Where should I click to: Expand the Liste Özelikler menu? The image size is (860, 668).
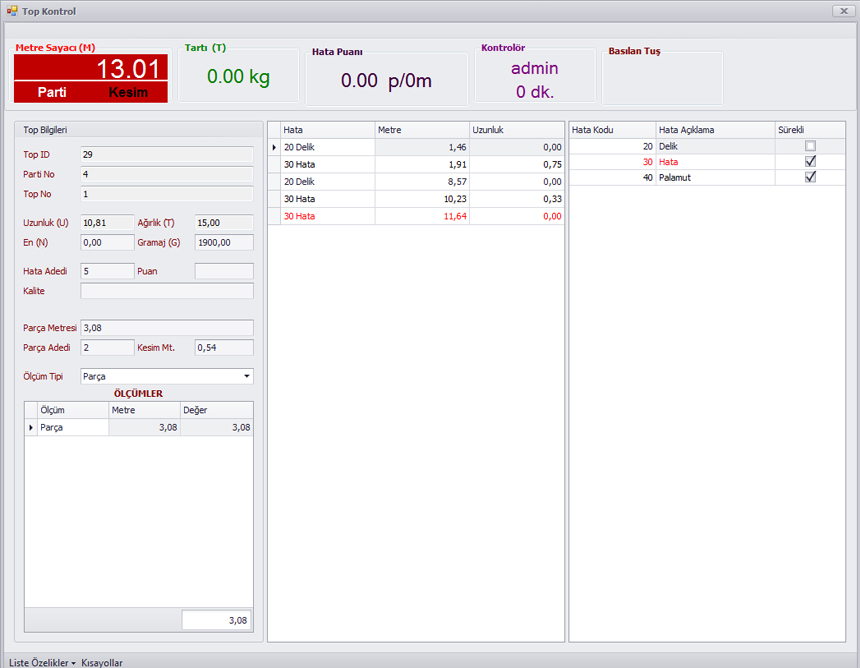click(42, 662)
